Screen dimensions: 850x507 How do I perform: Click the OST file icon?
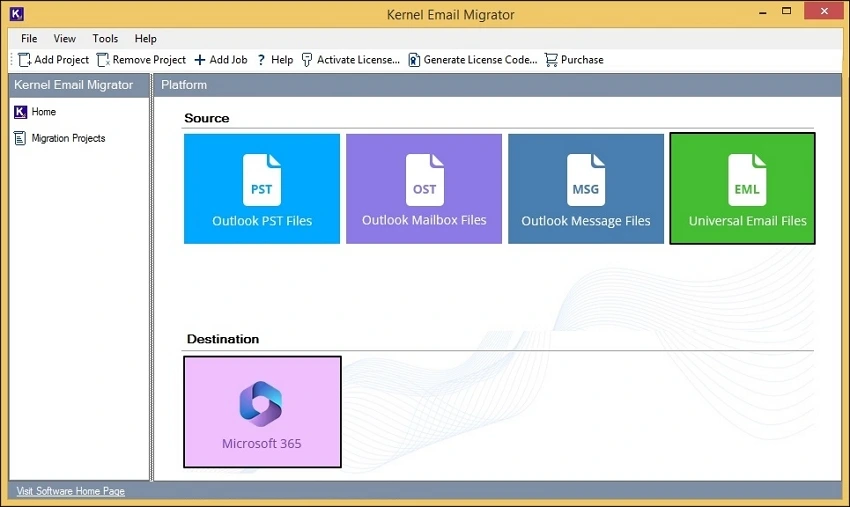point(424,180)
